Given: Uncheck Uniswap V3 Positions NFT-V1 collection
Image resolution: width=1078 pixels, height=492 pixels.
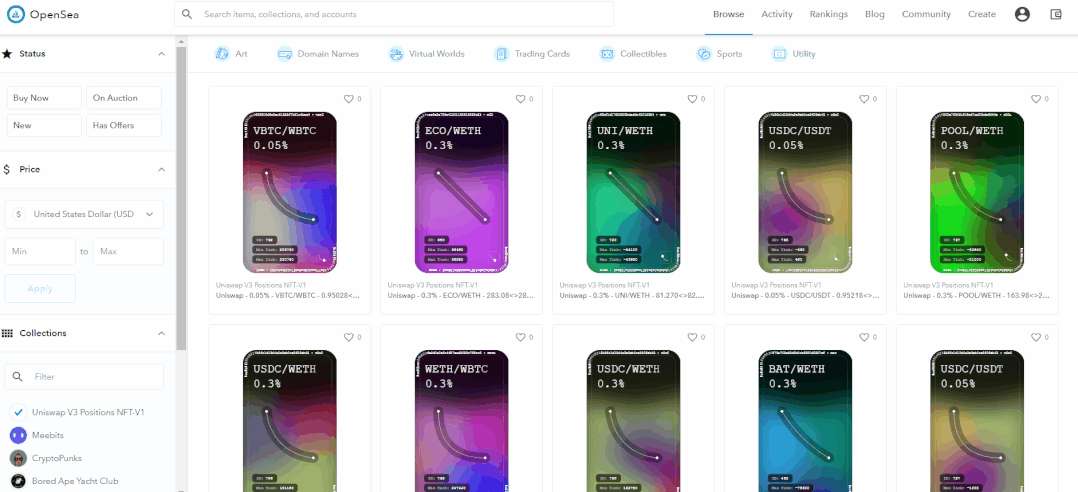Looking at the screenshot, I should (19, 412).
